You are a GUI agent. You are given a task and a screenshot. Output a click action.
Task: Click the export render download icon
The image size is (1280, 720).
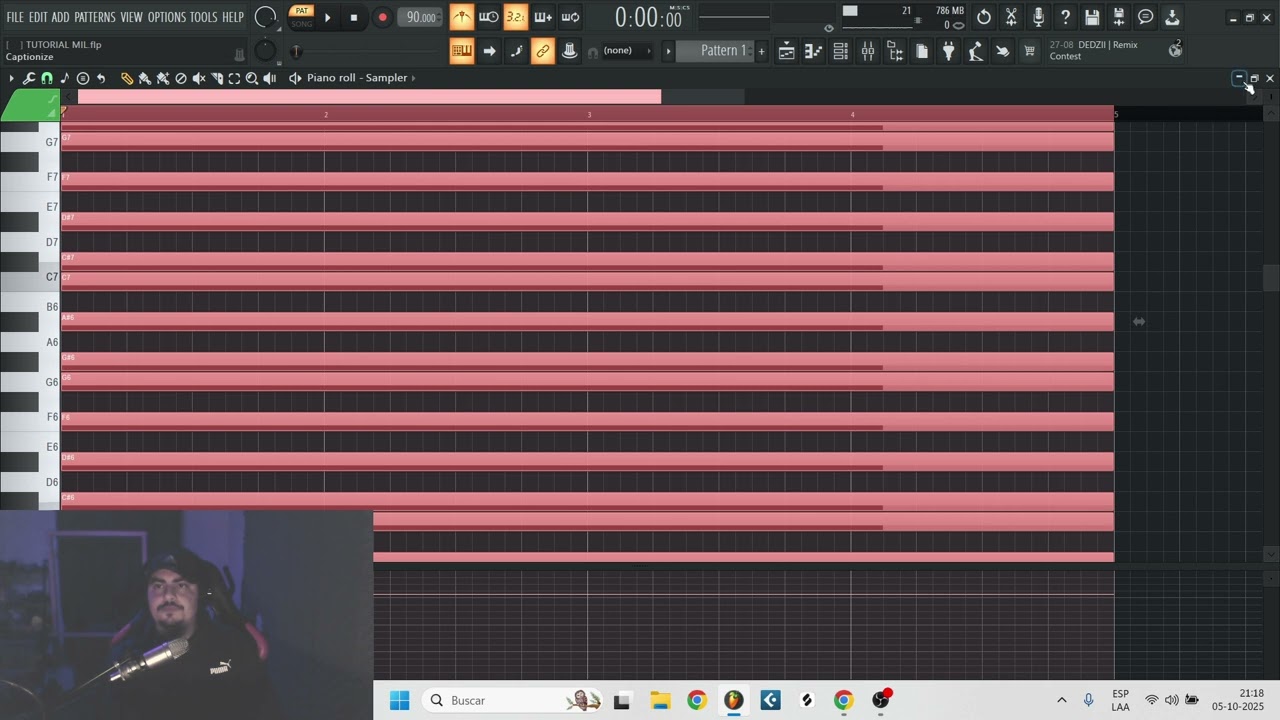coord(1172,17)
